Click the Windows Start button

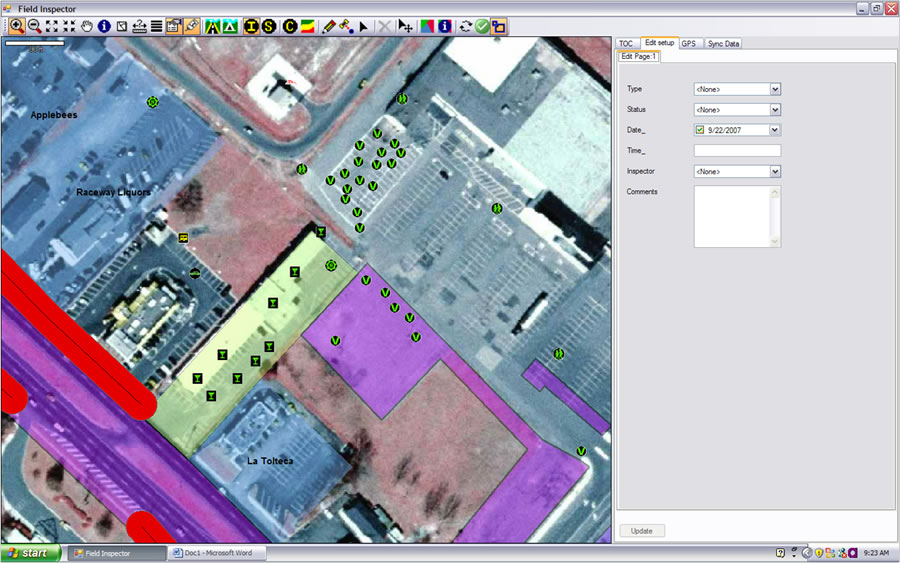[30, 553]
